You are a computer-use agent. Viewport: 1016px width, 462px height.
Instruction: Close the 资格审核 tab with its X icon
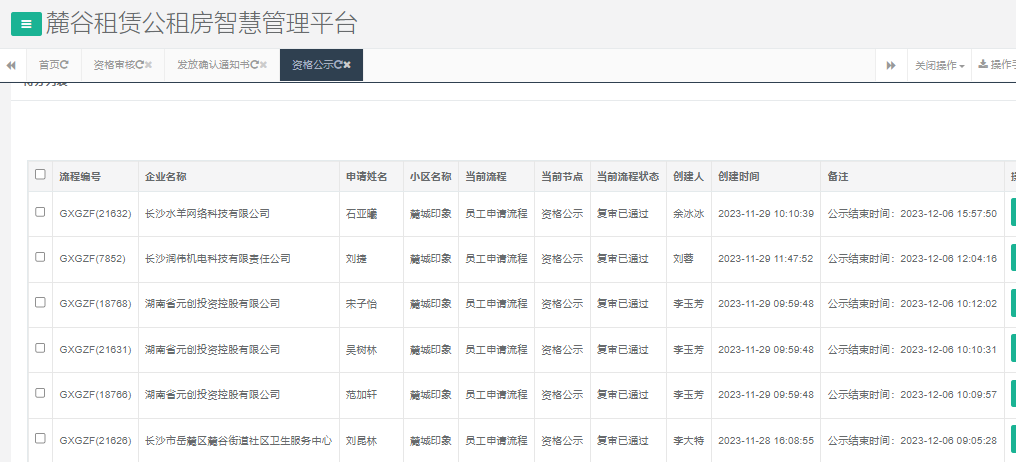149,65
